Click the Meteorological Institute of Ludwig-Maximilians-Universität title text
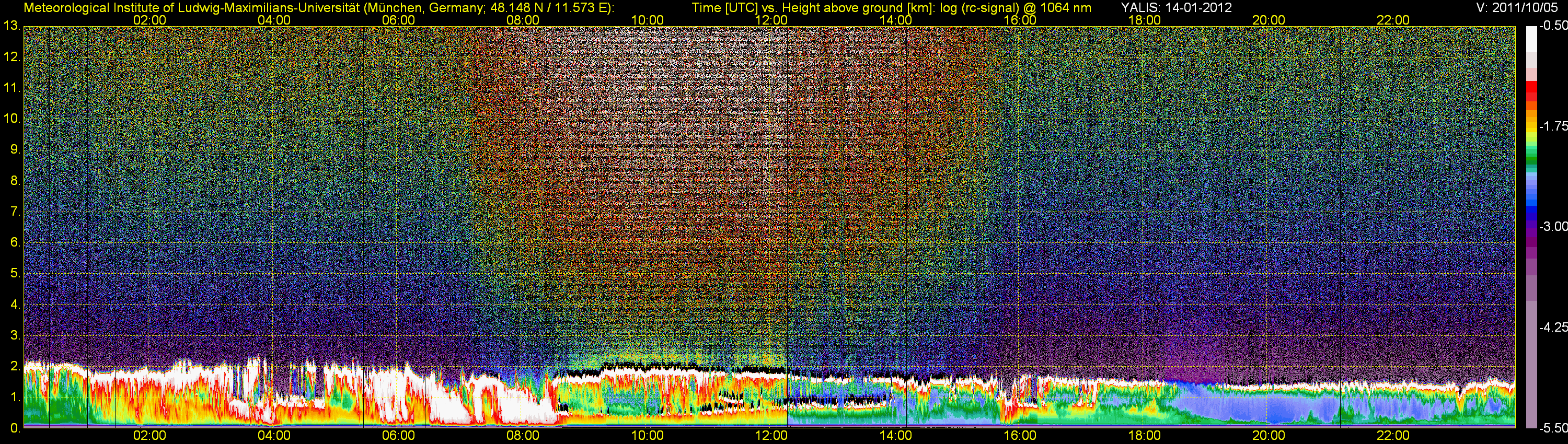This screenshot has height=444, width=1568. [x=319, y=8]
